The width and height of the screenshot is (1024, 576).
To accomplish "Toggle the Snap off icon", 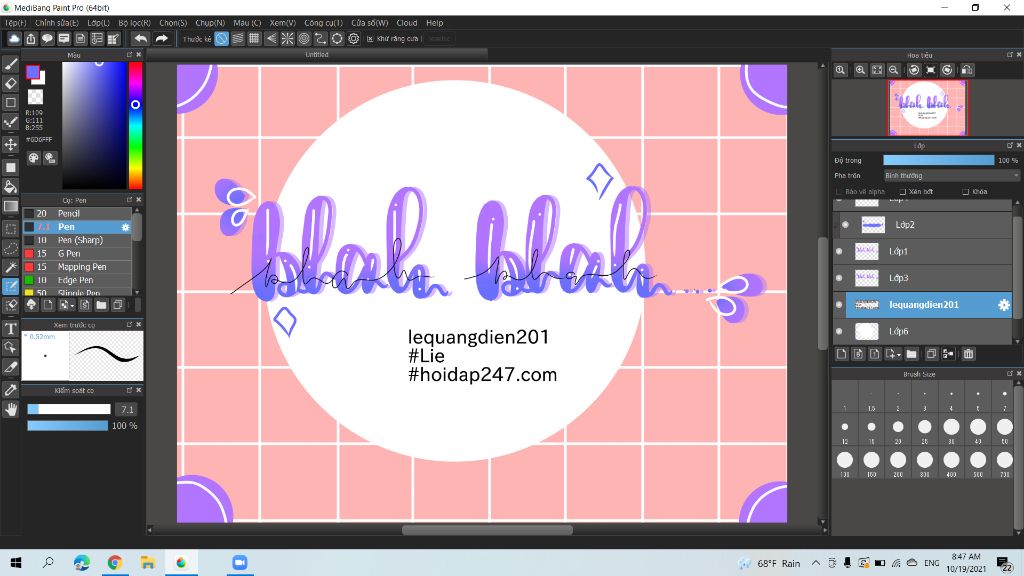I will click(222, 39).
